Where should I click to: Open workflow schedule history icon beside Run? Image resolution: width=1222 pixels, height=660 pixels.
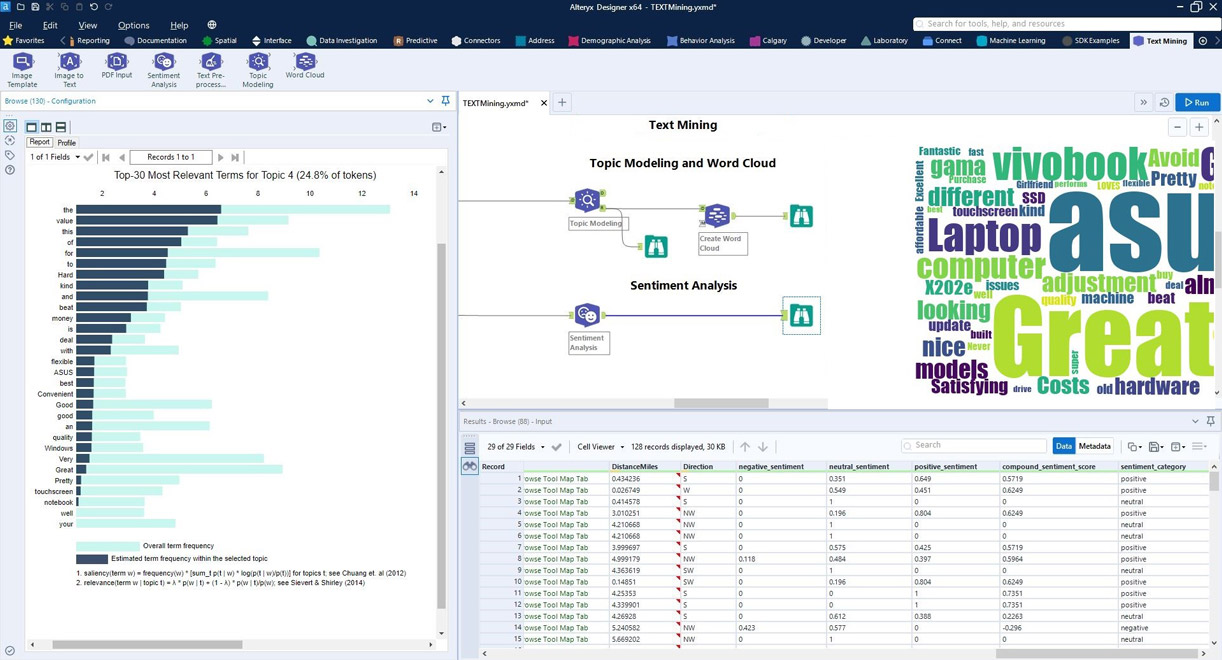tap(1164, 103)
